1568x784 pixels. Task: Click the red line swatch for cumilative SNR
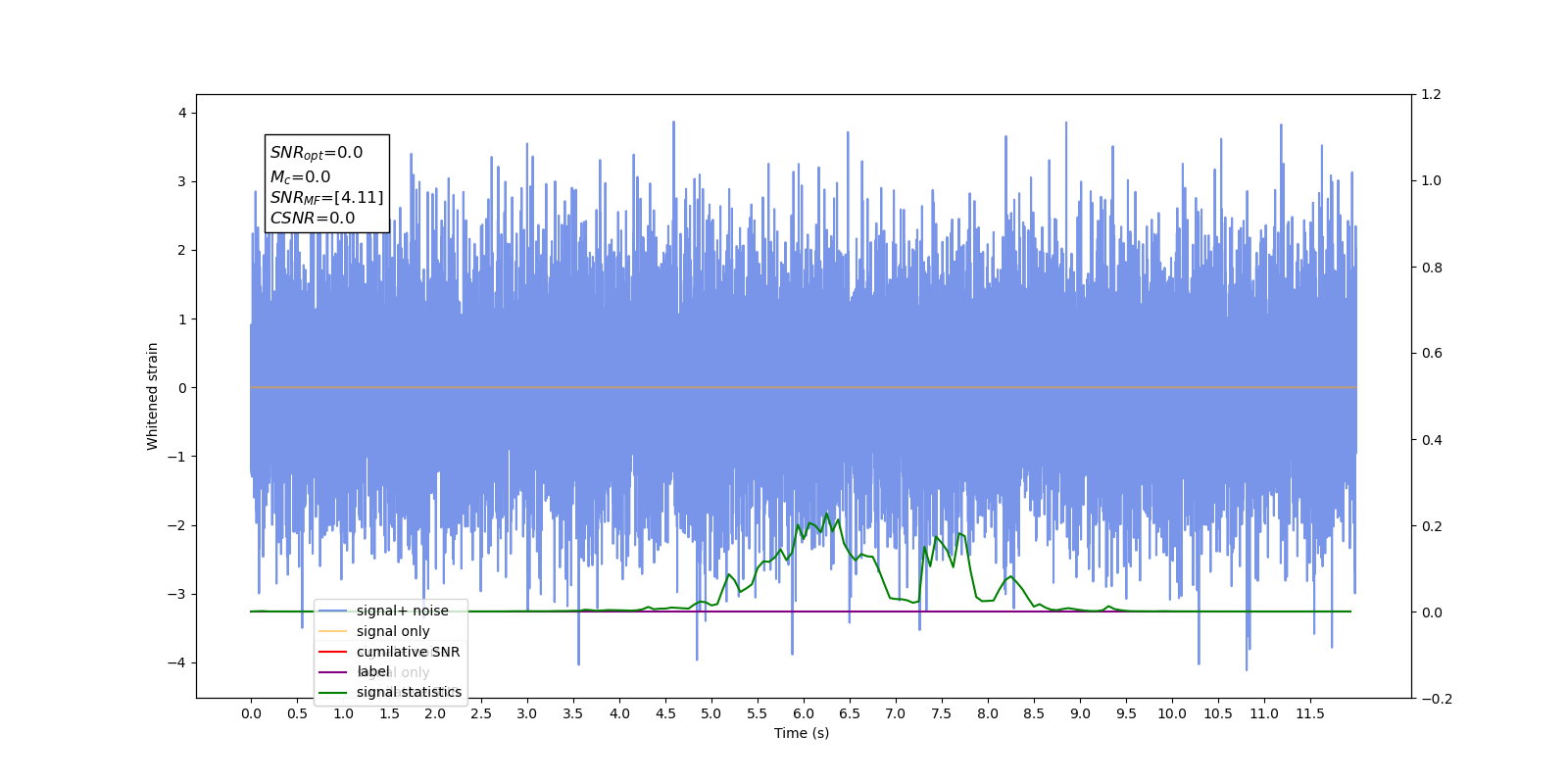tap(333, 652)
